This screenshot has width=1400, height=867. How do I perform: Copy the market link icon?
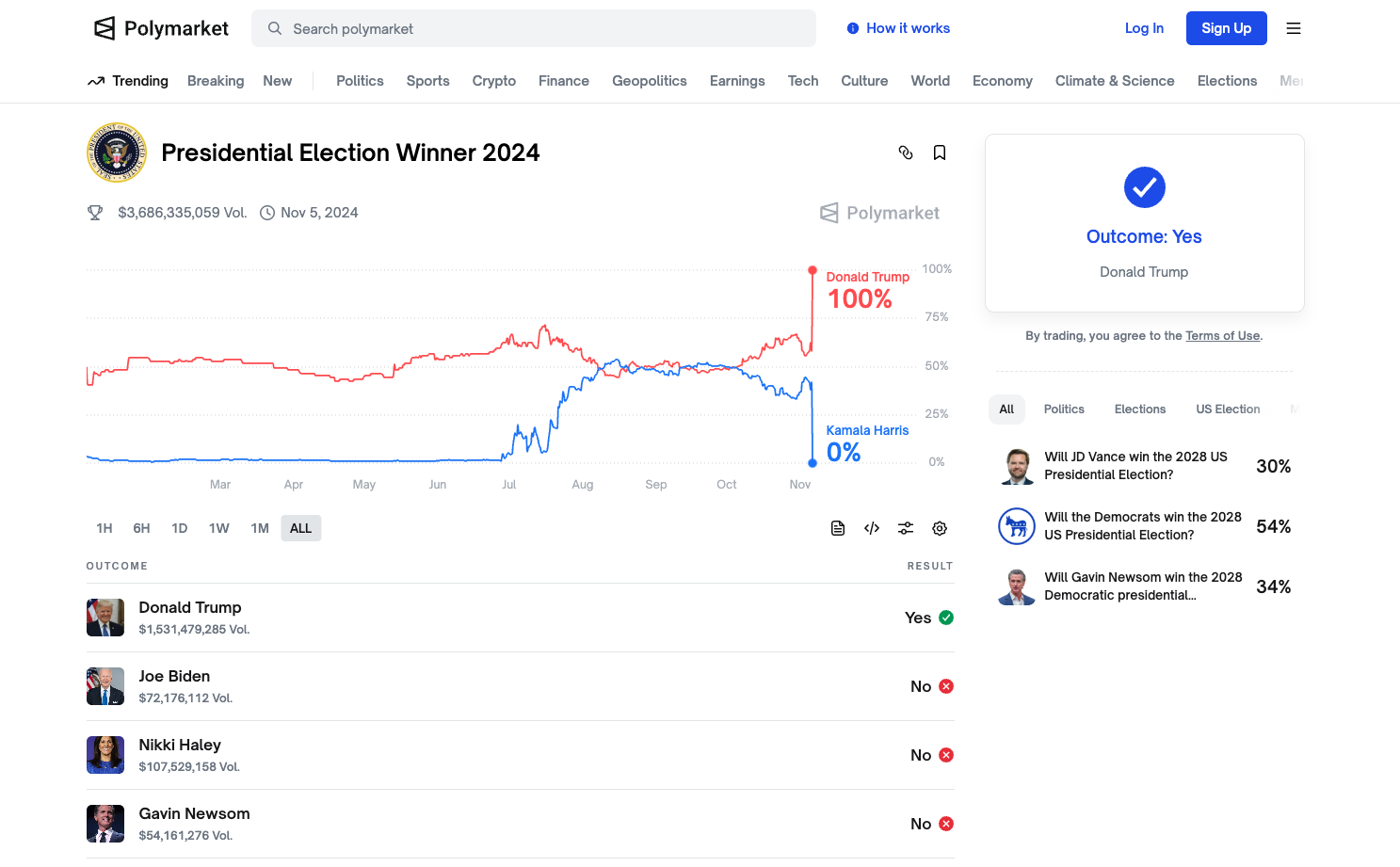(906, 153)
